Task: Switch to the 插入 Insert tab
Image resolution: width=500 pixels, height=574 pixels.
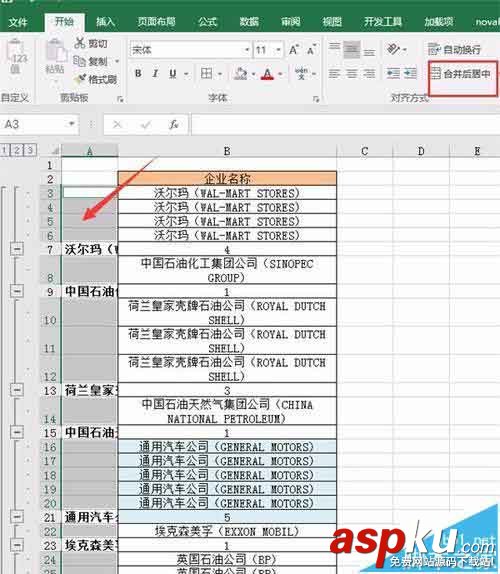Action: (105, 22)
